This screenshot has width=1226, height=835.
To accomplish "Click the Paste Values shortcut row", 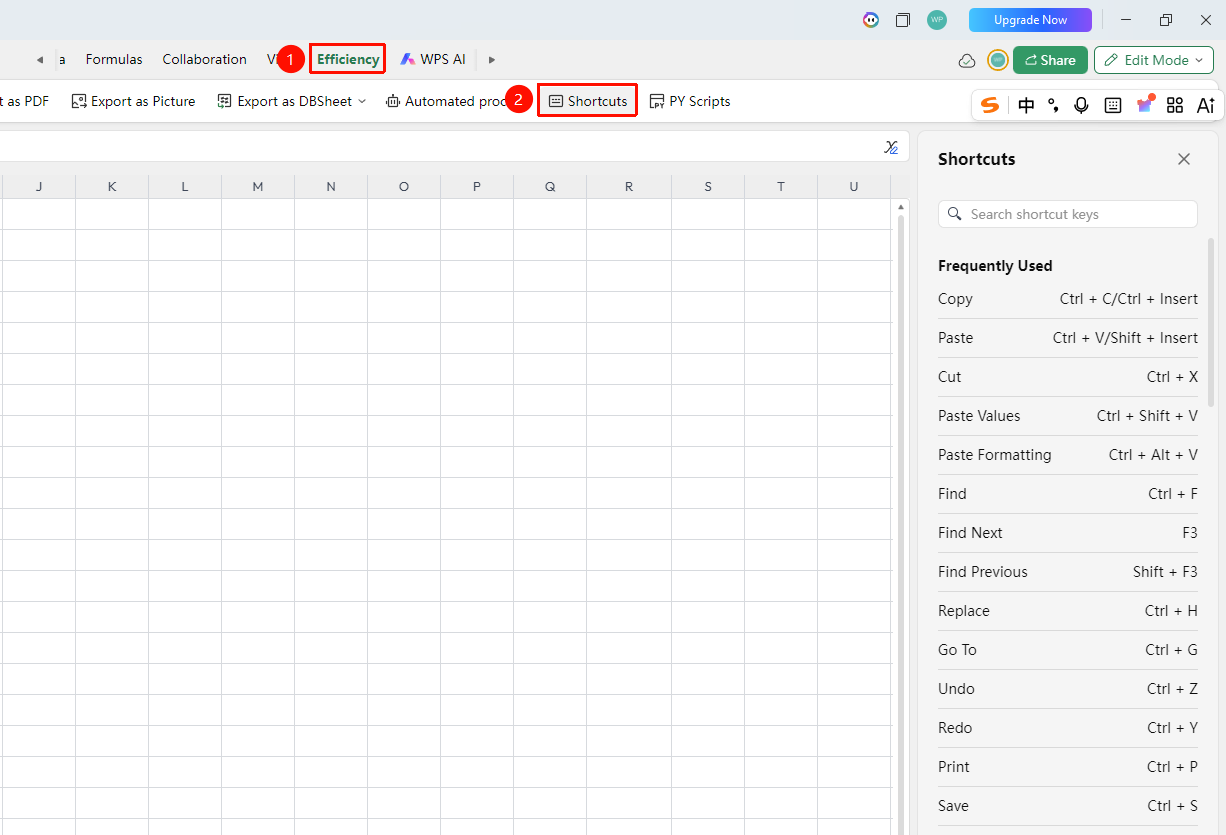I will point(1068,416).
